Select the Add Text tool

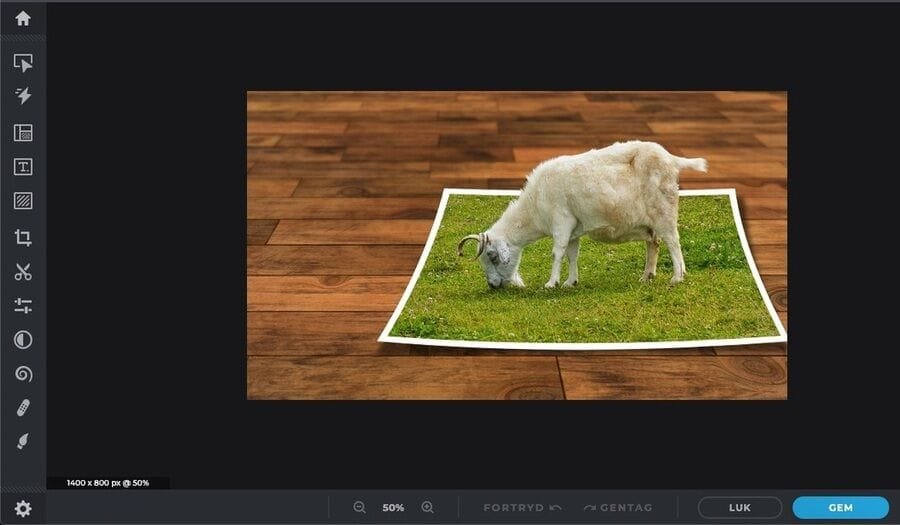pyautogui.click(x=23, y=167)
